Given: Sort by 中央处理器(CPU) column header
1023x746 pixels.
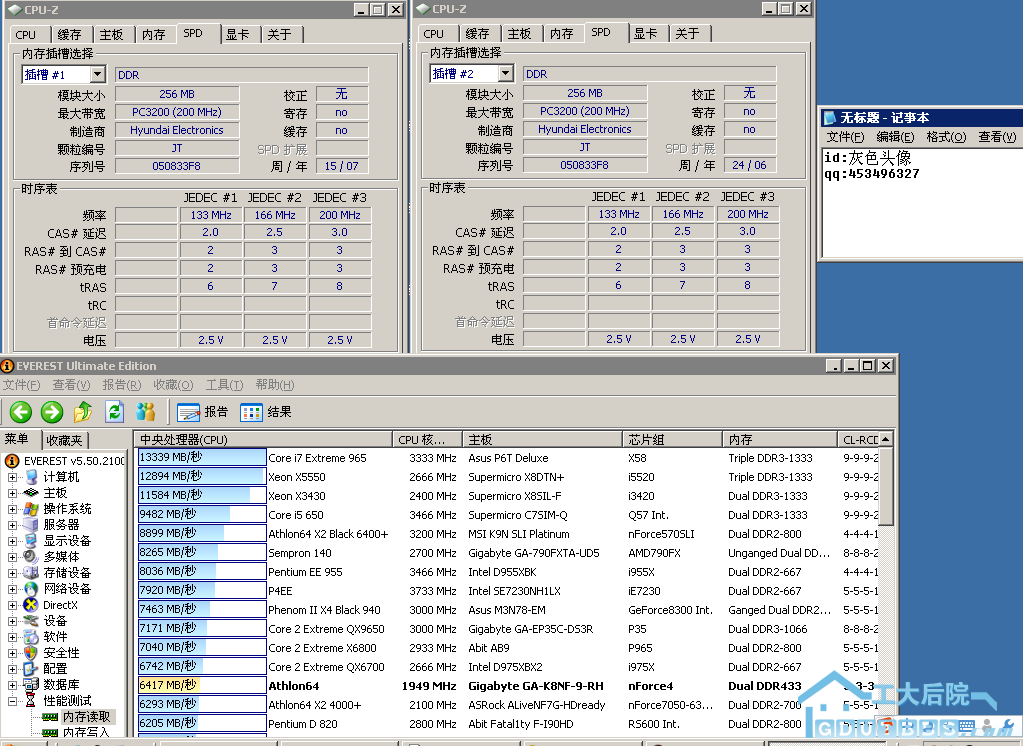Looking at the screenshot, I should (263, 440).
